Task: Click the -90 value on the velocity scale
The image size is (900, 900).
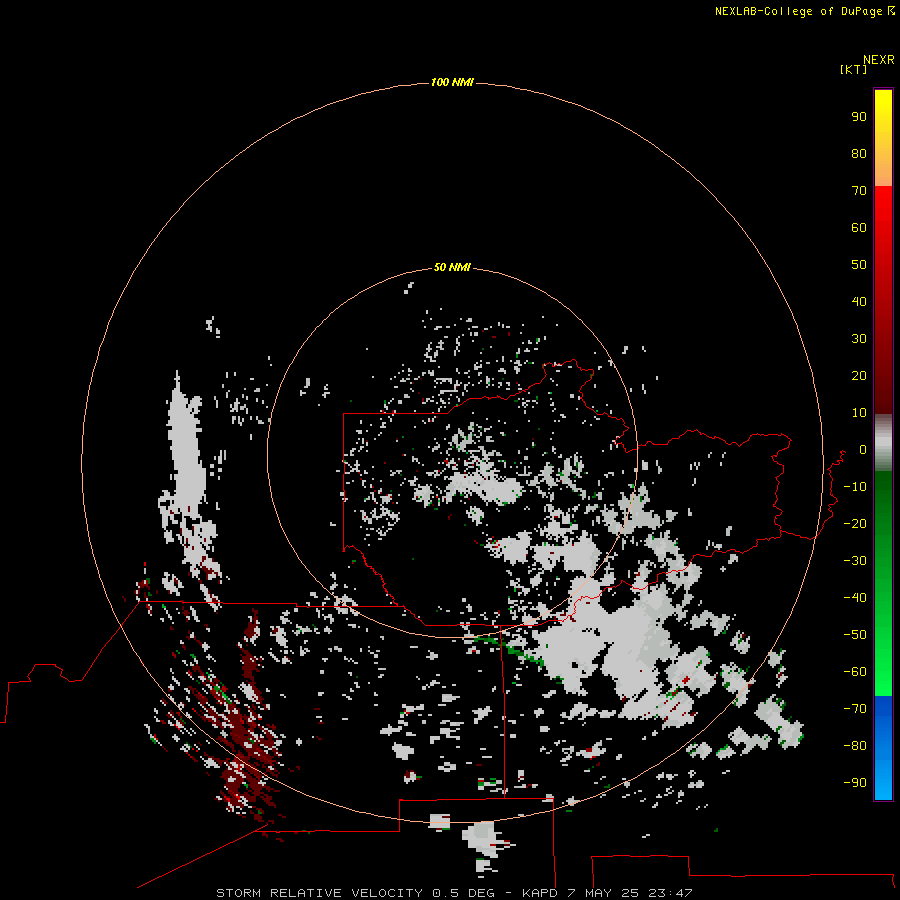Action: point(855,783)
